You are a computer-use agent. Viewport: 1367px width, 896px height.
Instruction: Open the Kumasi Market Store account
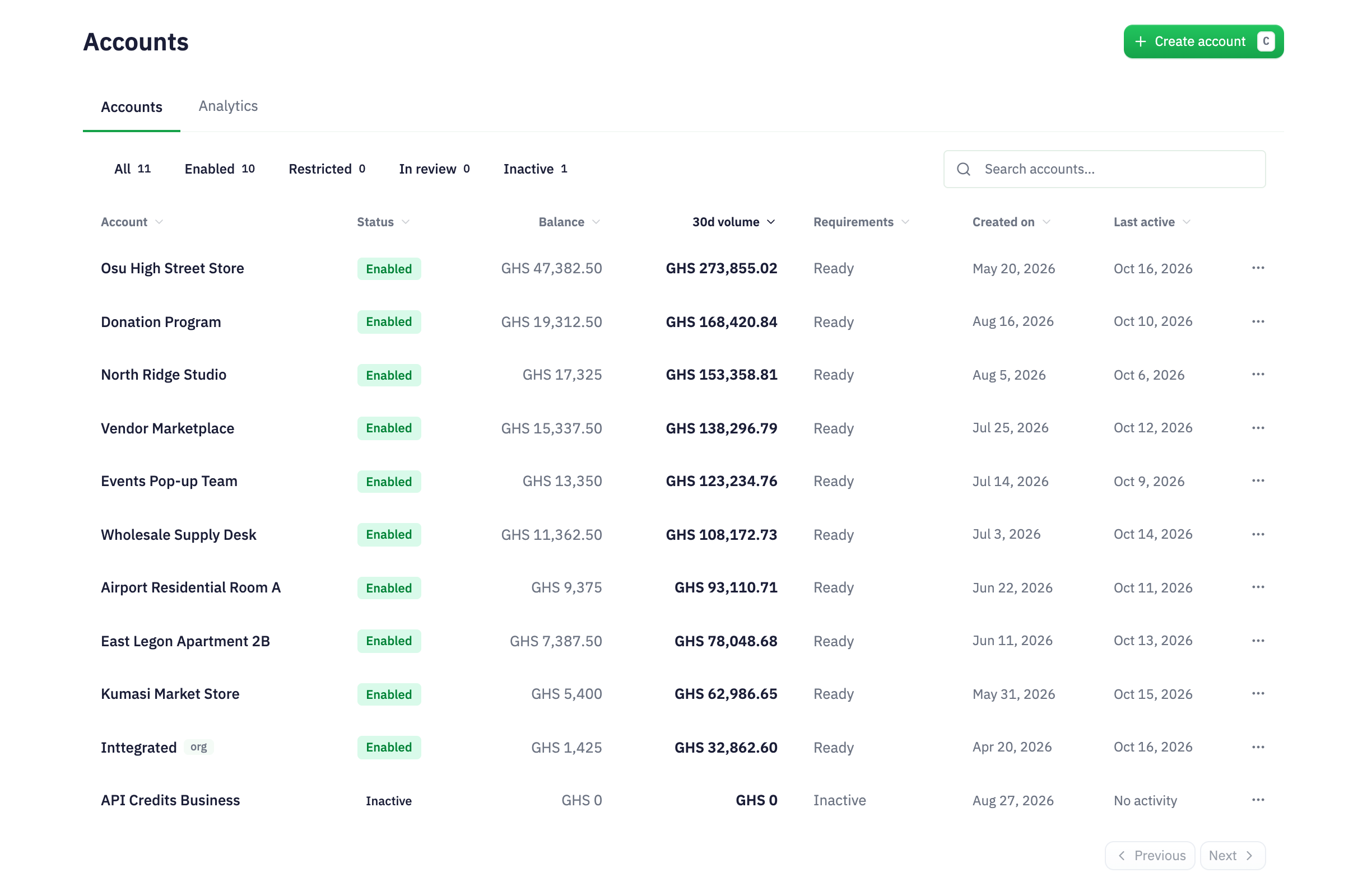pos(170,693)
